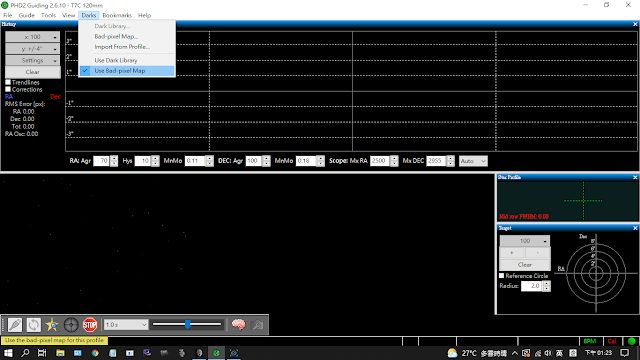Expand the y: +/-4" scale dropdown
The width and height of the screenshot is (640, 360).
(33, 49)
